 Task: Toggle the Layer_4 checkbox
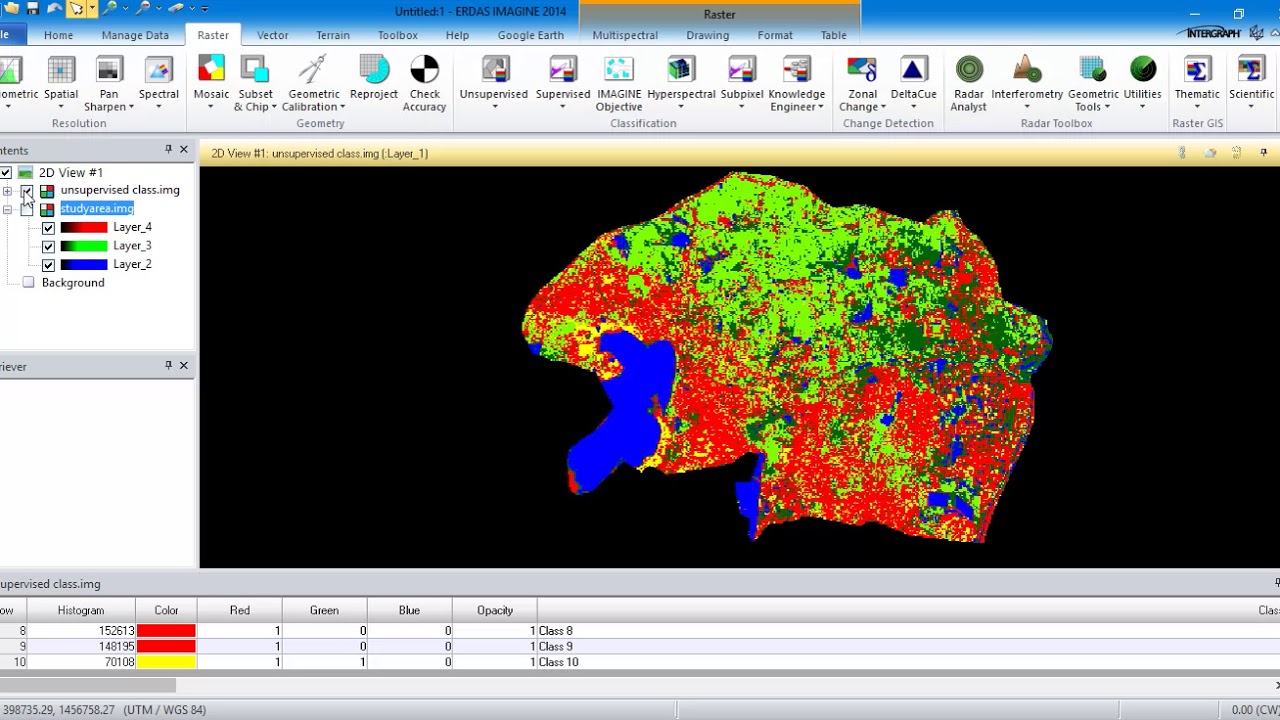click(x=48, y=228)
